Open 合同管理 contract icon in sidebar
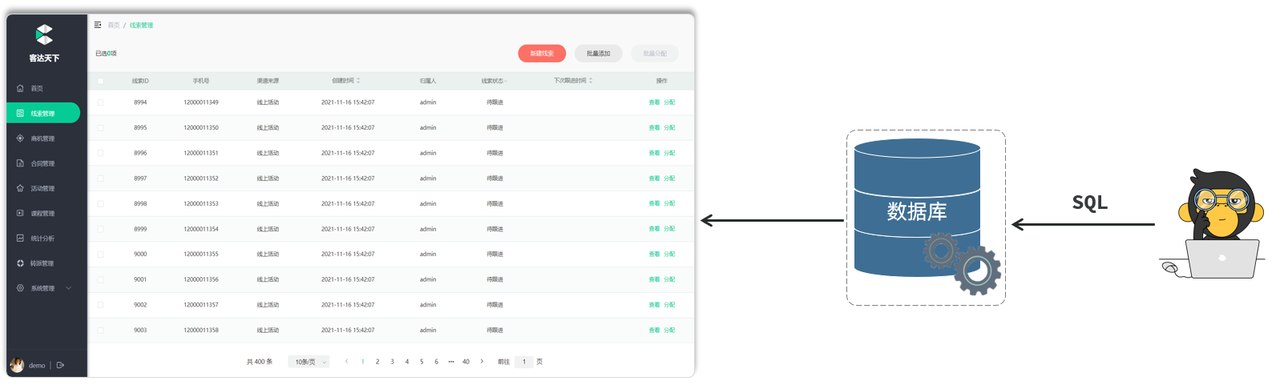The height and width of the screenshot is (389, 1280). (21, 163)
